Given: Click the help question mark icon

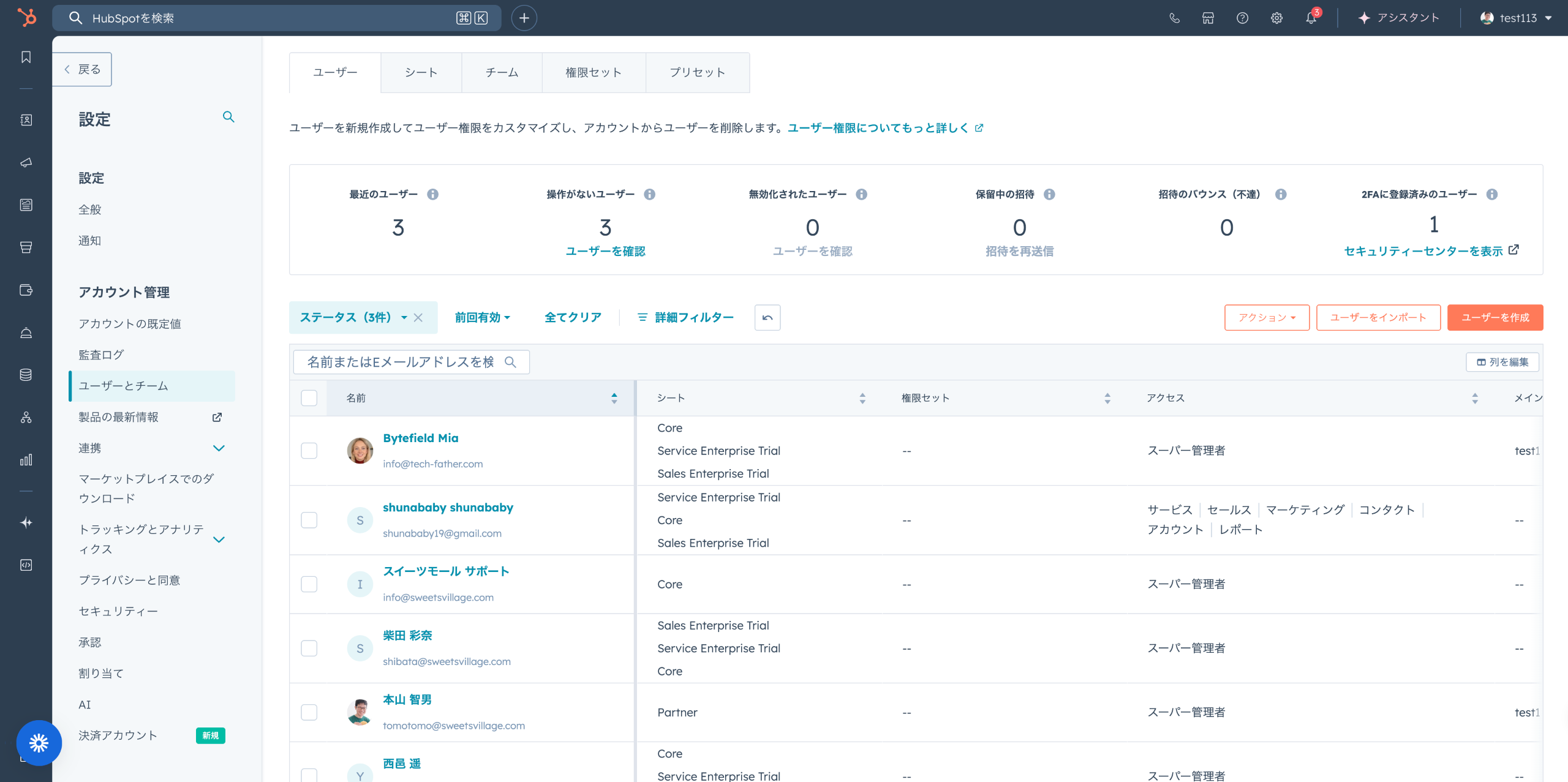Looking at the screenshot, I should (x=1242, y=18).
